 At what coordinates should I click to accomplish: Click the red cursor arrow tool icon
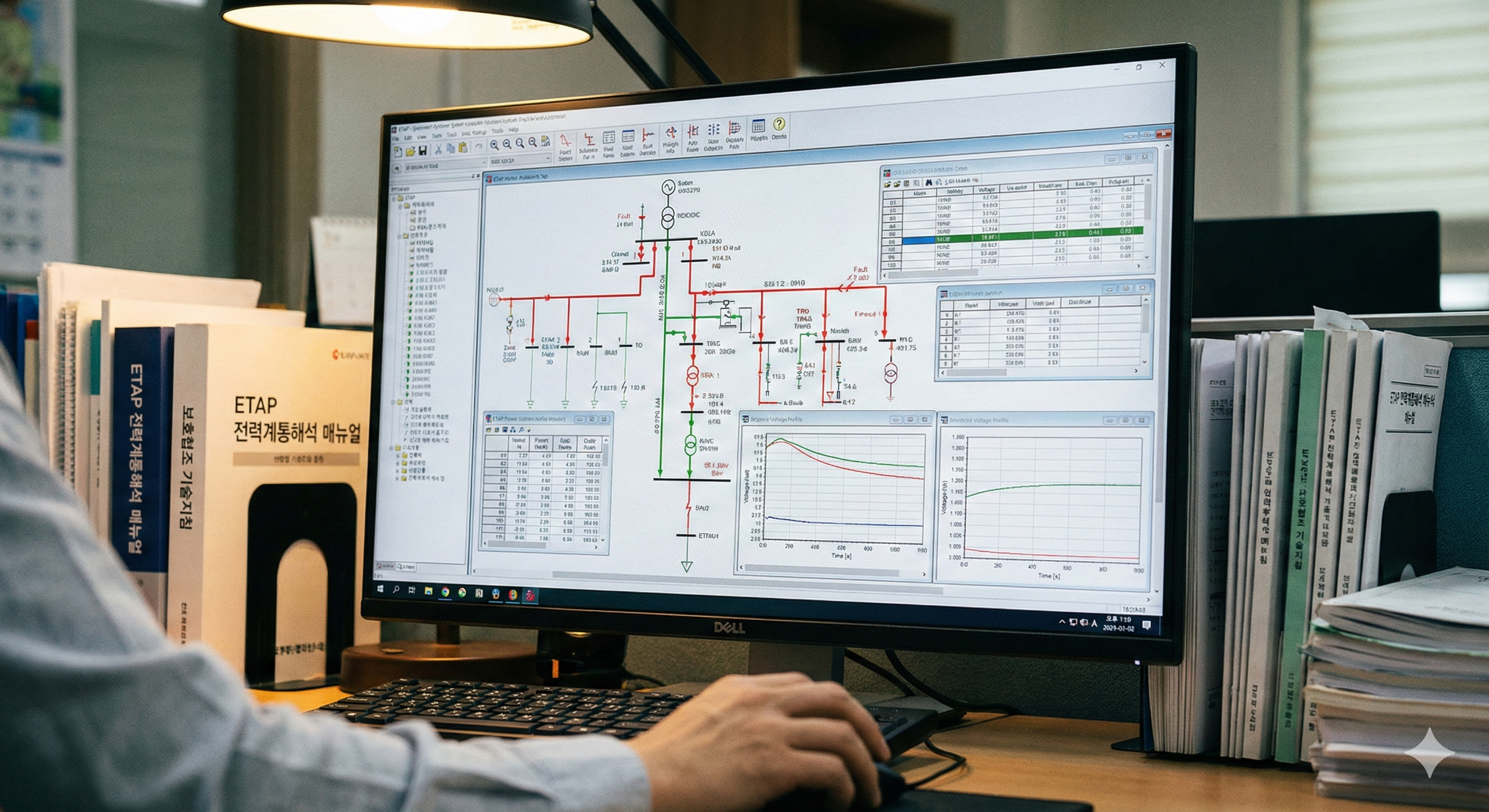tap(565, 142)
